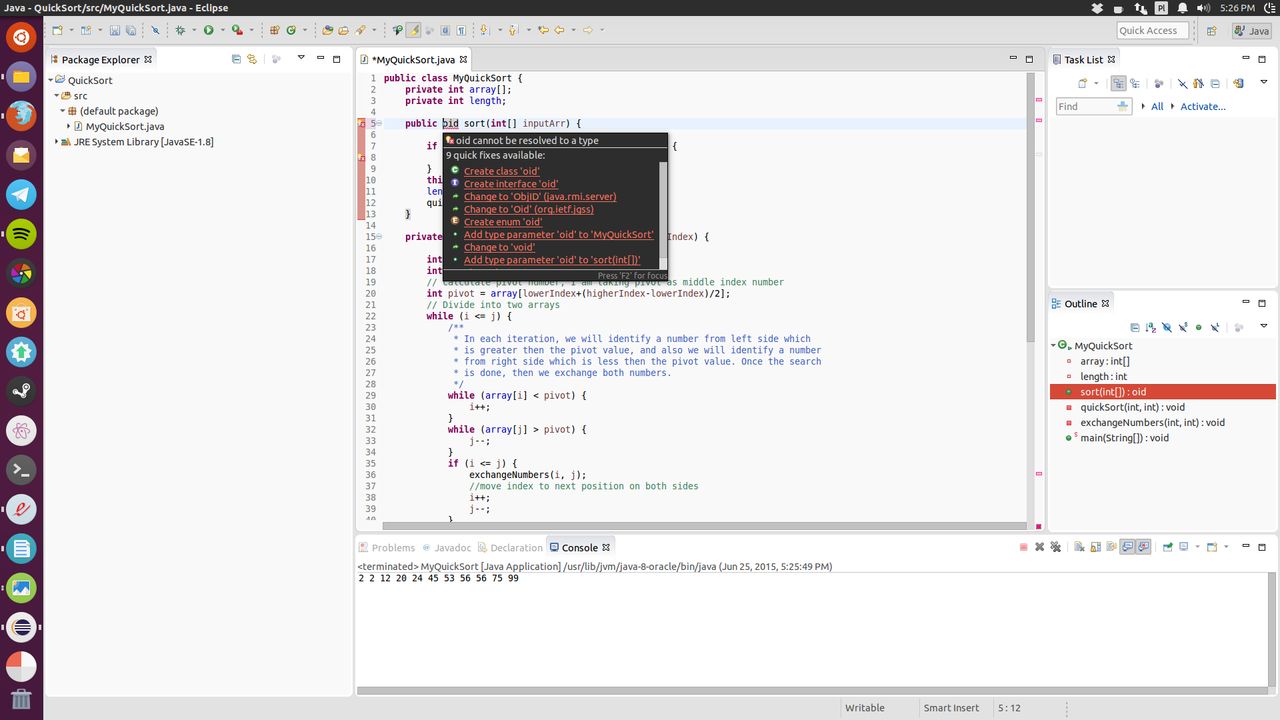The image size is (1280, 720).
Task: Toggle Mark Occurrences in the toolbar
Action: [413, 30]
